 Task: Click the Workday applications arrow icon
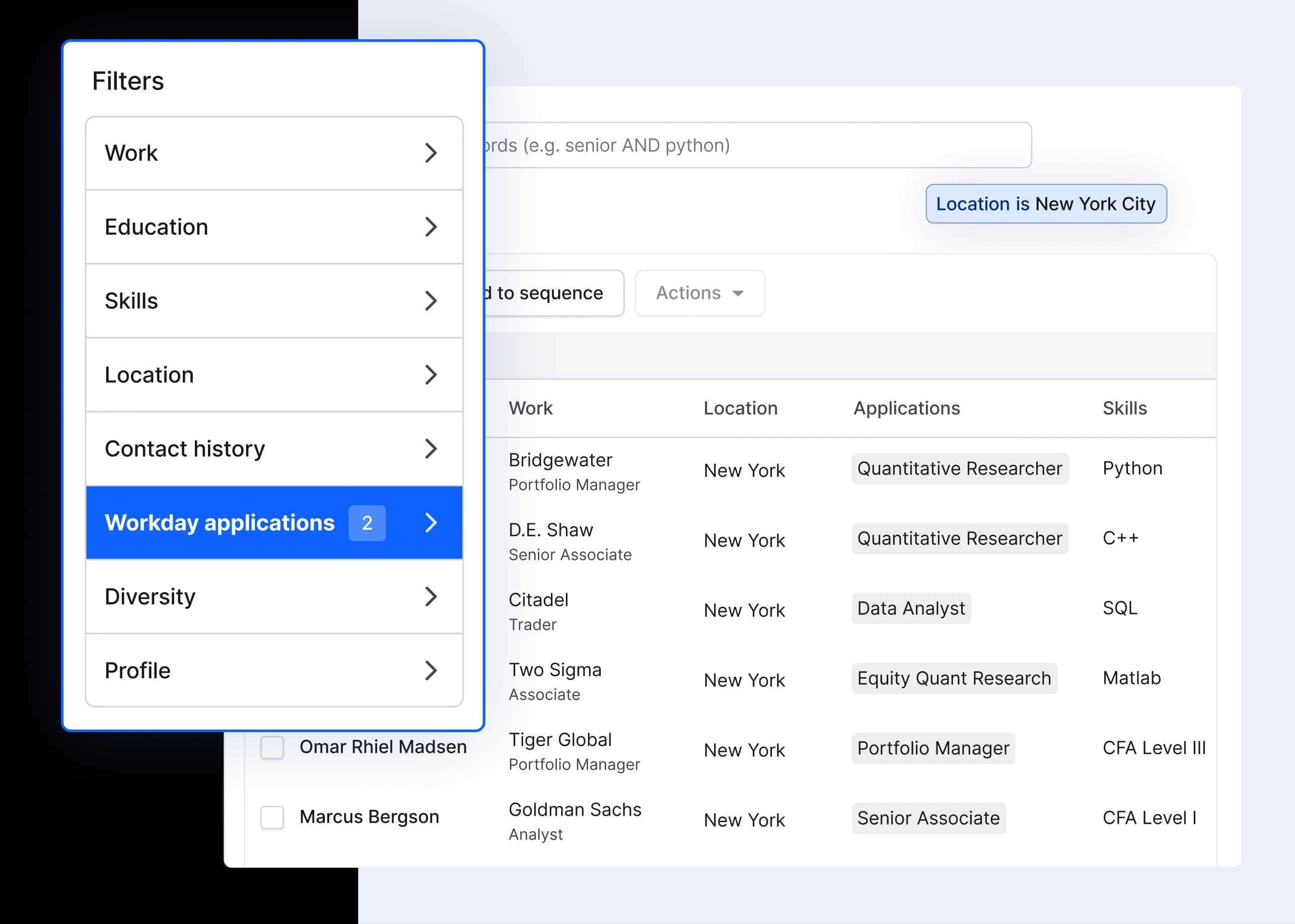(x=430, y=523)
